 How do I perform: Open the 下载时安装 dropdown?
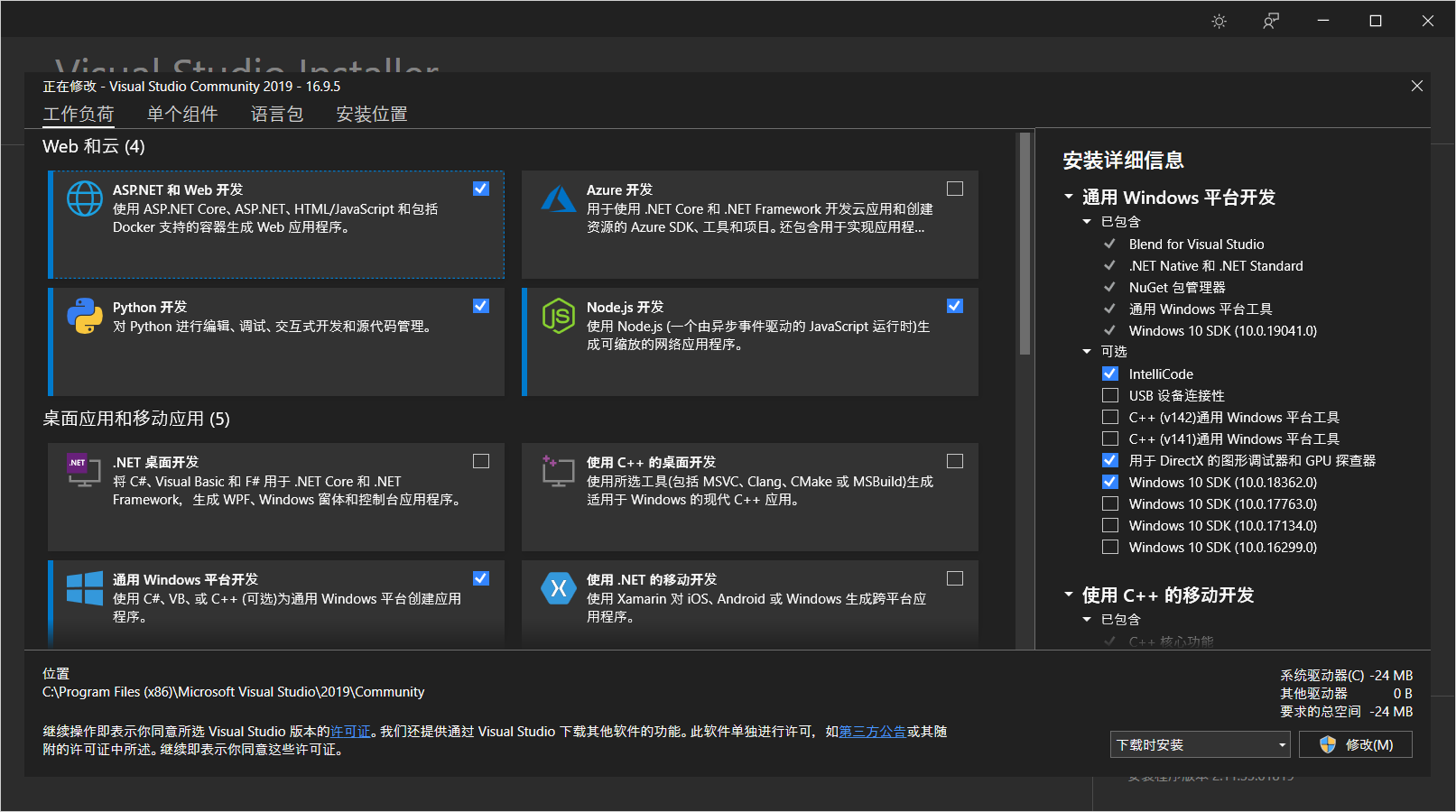point(1280,744)
